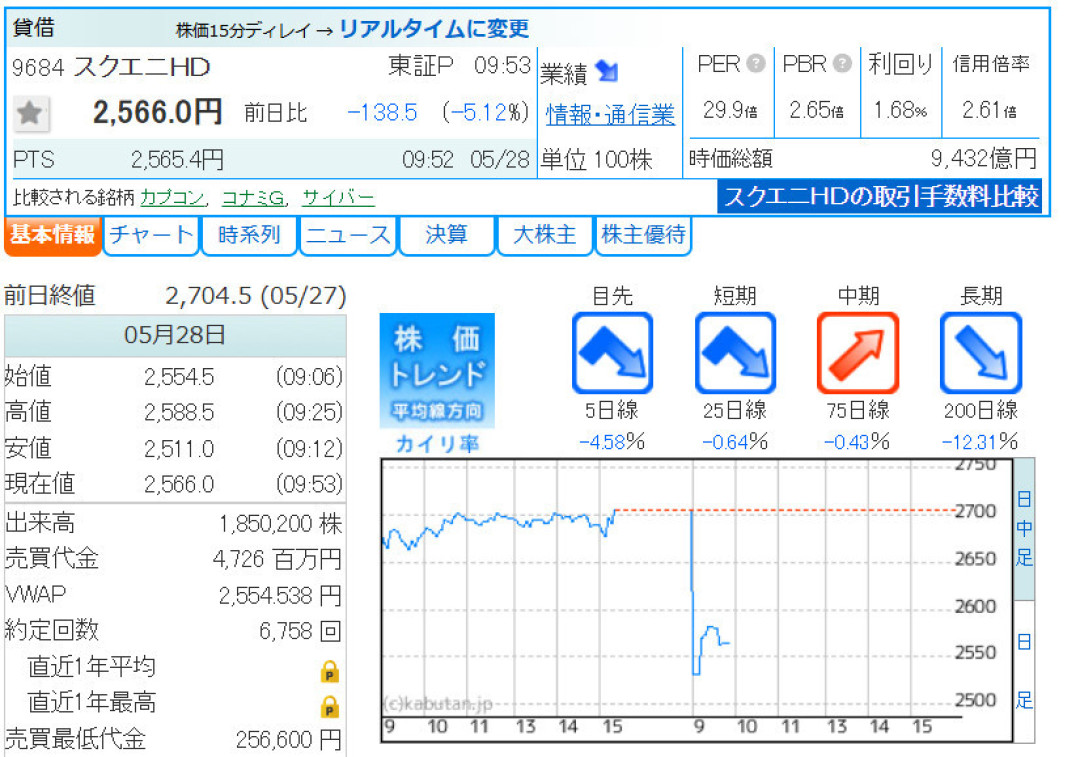Click the 時価総額 value 9,432億円

984,159
